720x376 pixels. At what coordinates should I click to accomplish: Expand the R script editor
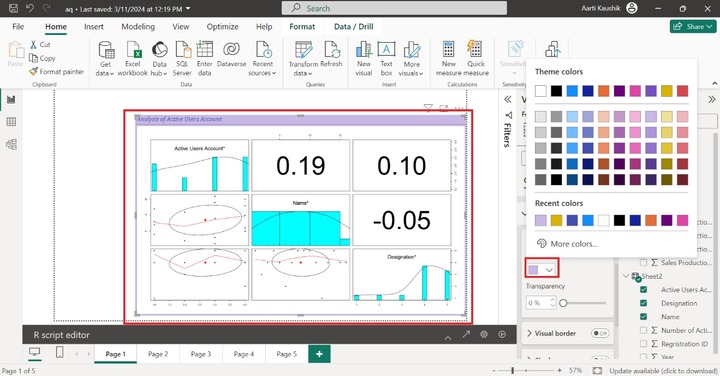click(x=448, y=337)
